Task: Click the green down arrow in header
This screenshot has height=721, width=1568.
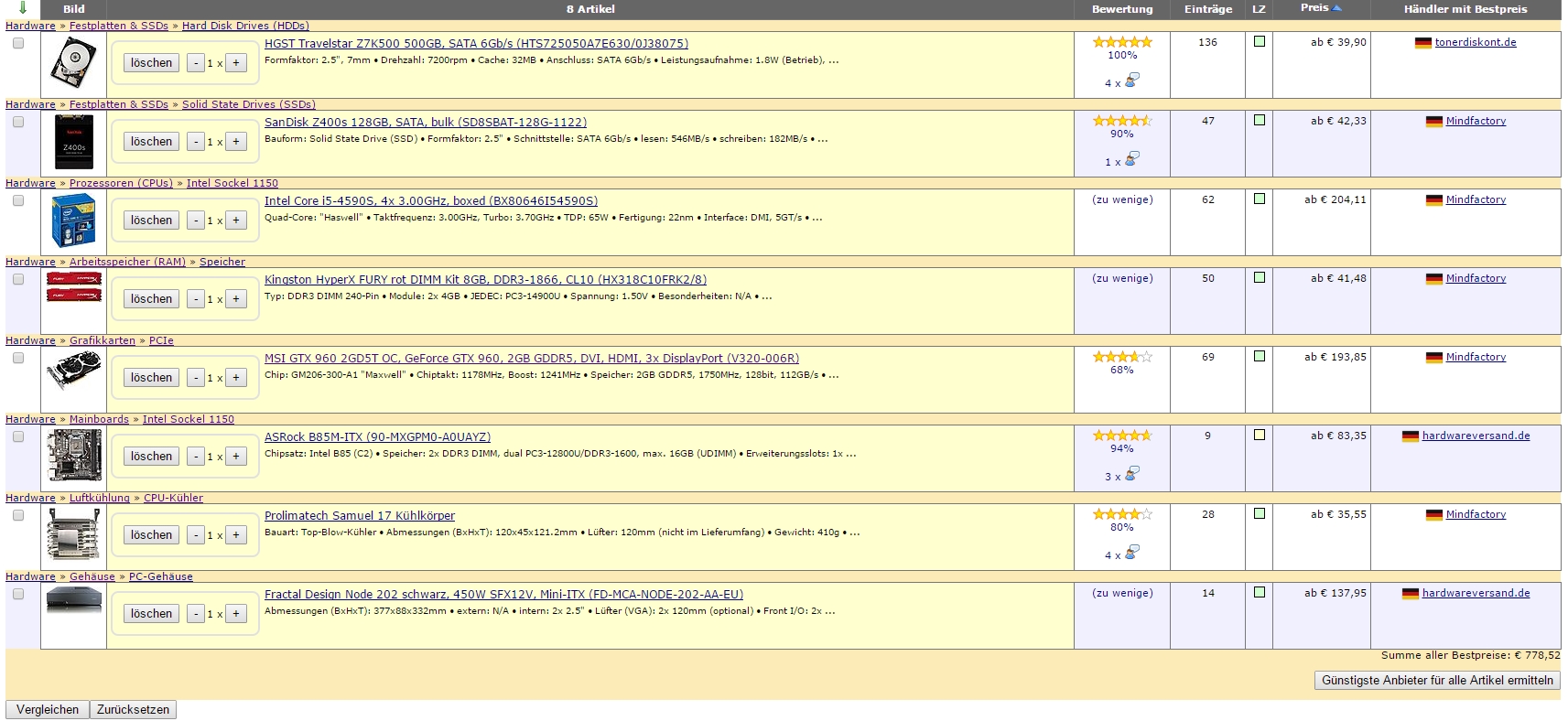Action: [x=23, y=8]
